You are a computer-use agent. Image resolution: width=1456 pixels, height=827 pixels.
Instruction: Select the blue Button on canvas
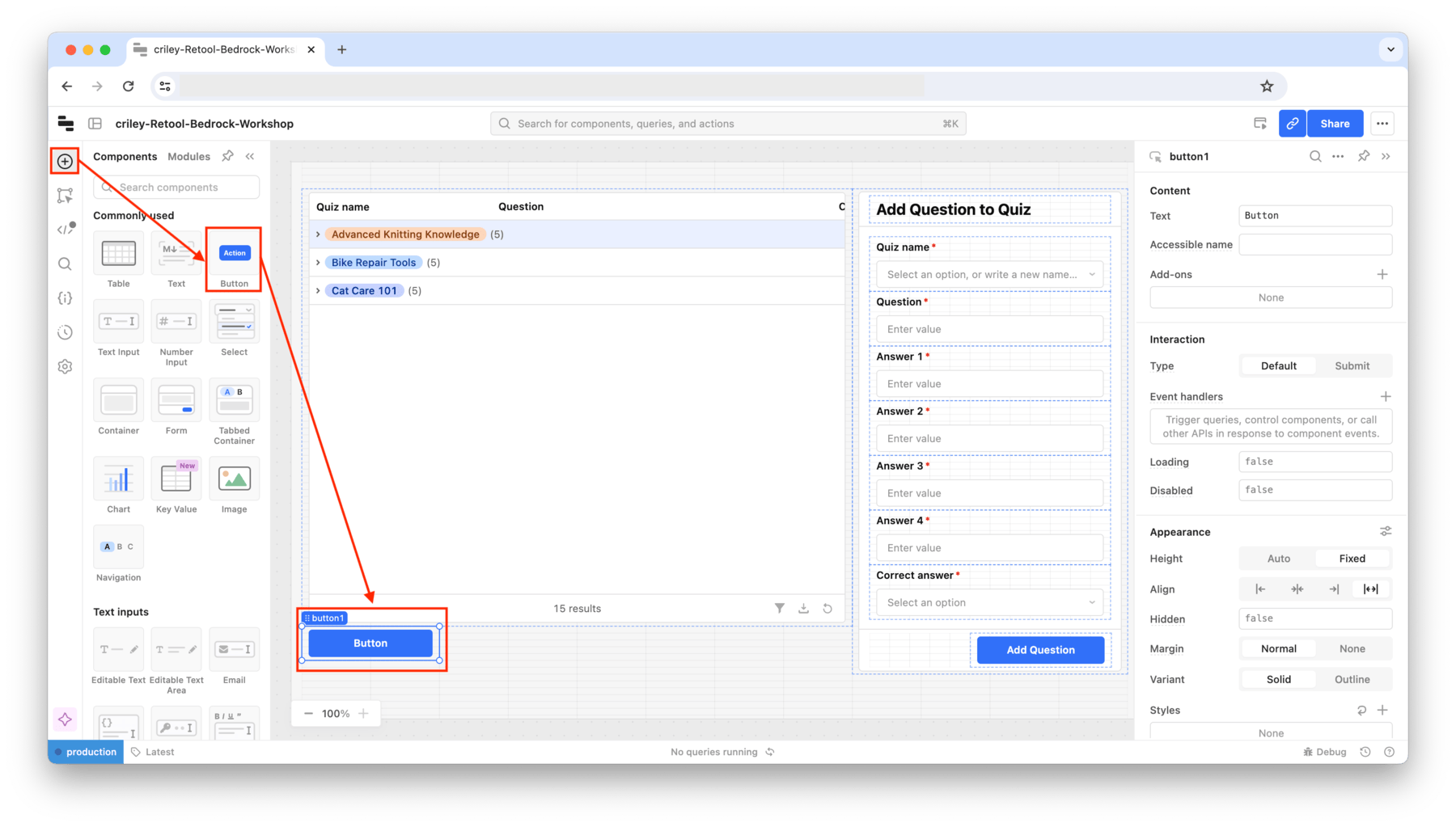pyautogui.click(x=370, y=643)
